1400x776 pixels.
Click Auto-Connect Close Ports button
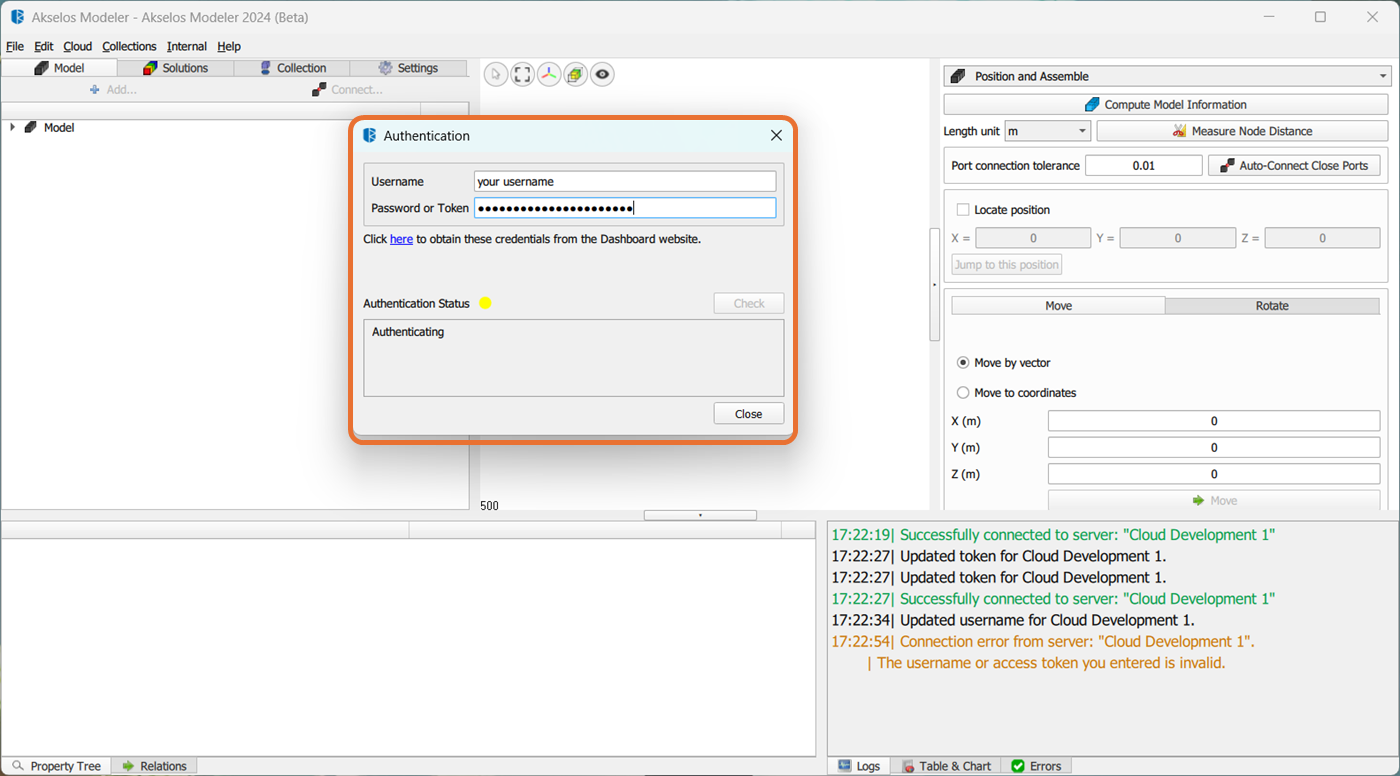point(1294,165)
